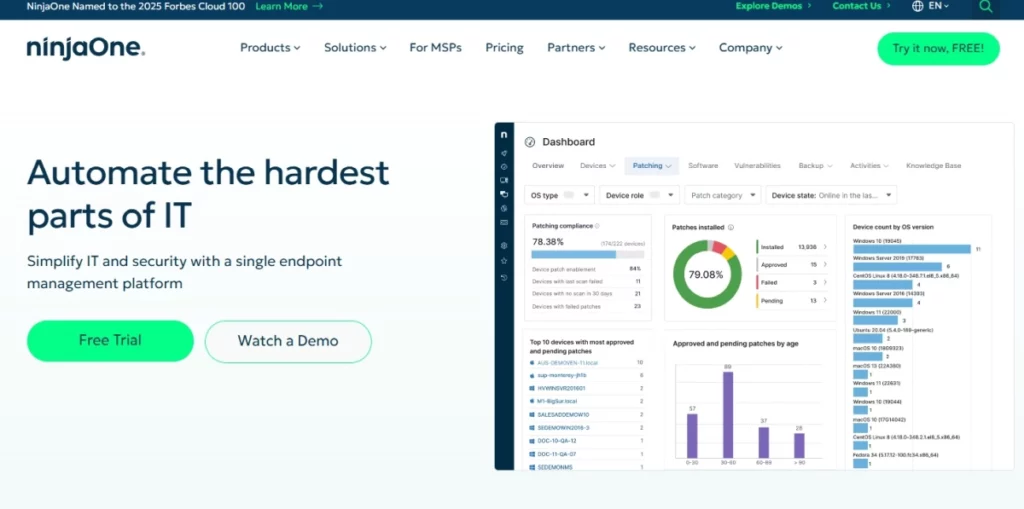
Task: Click the info icon next to Patching compliance
Action: click(598, 226)
